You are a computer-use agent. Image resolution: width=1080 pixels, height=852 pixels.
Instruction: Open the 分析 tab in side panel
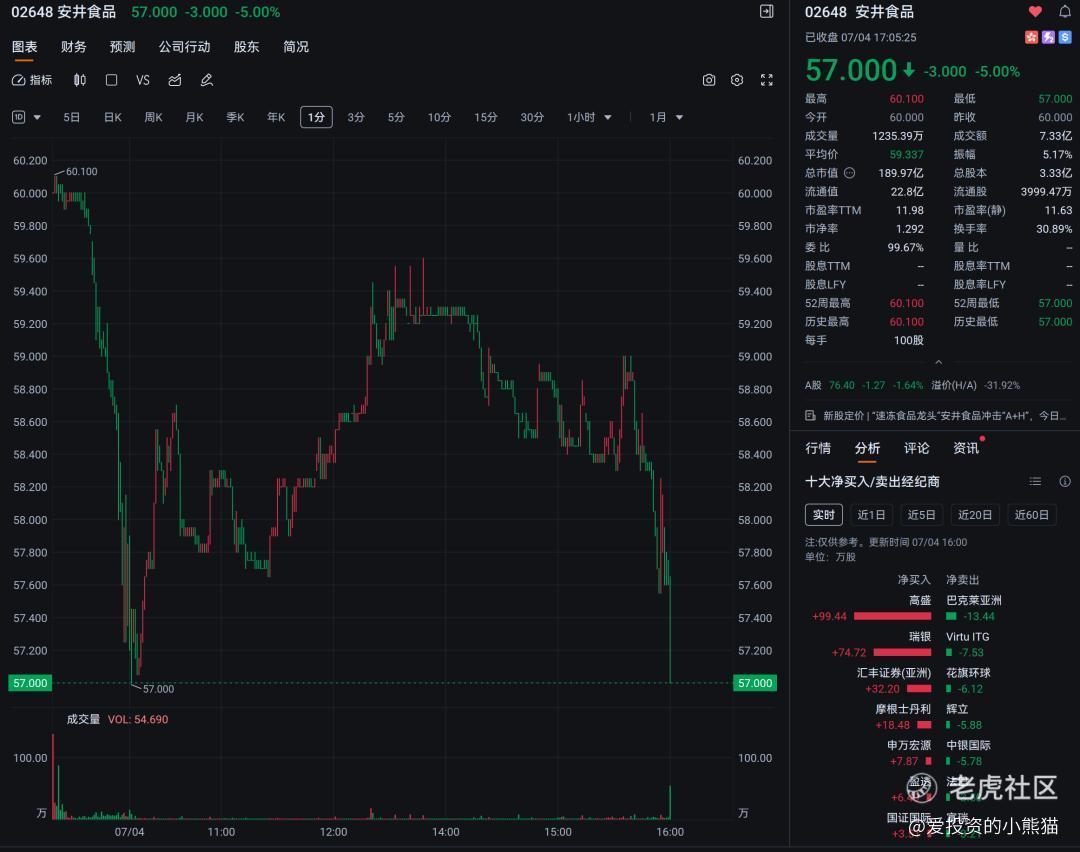pyautogui.click(x=867, y=448)
